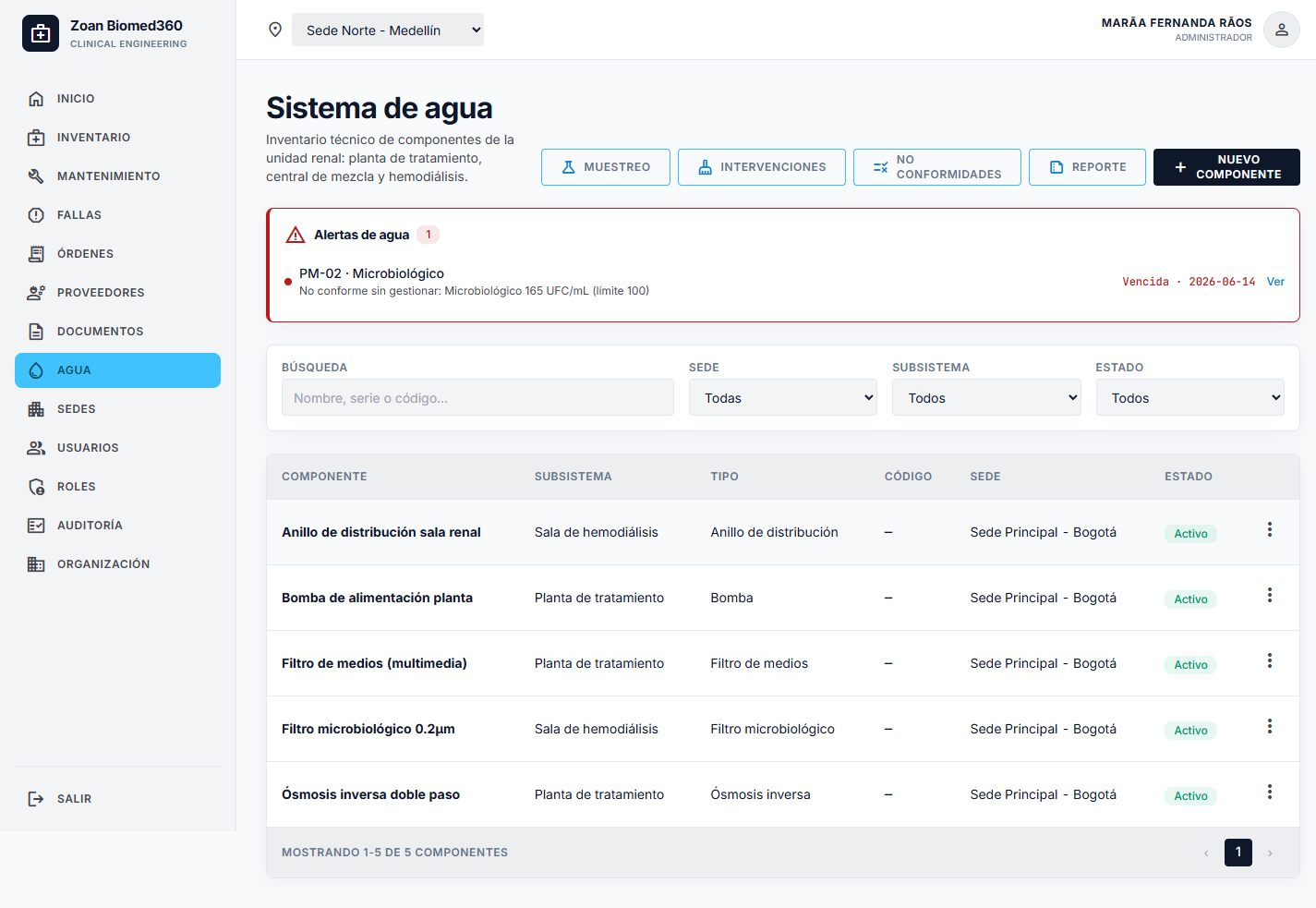
Task: Click the Intervenciones button
Action: coord(762,167)
